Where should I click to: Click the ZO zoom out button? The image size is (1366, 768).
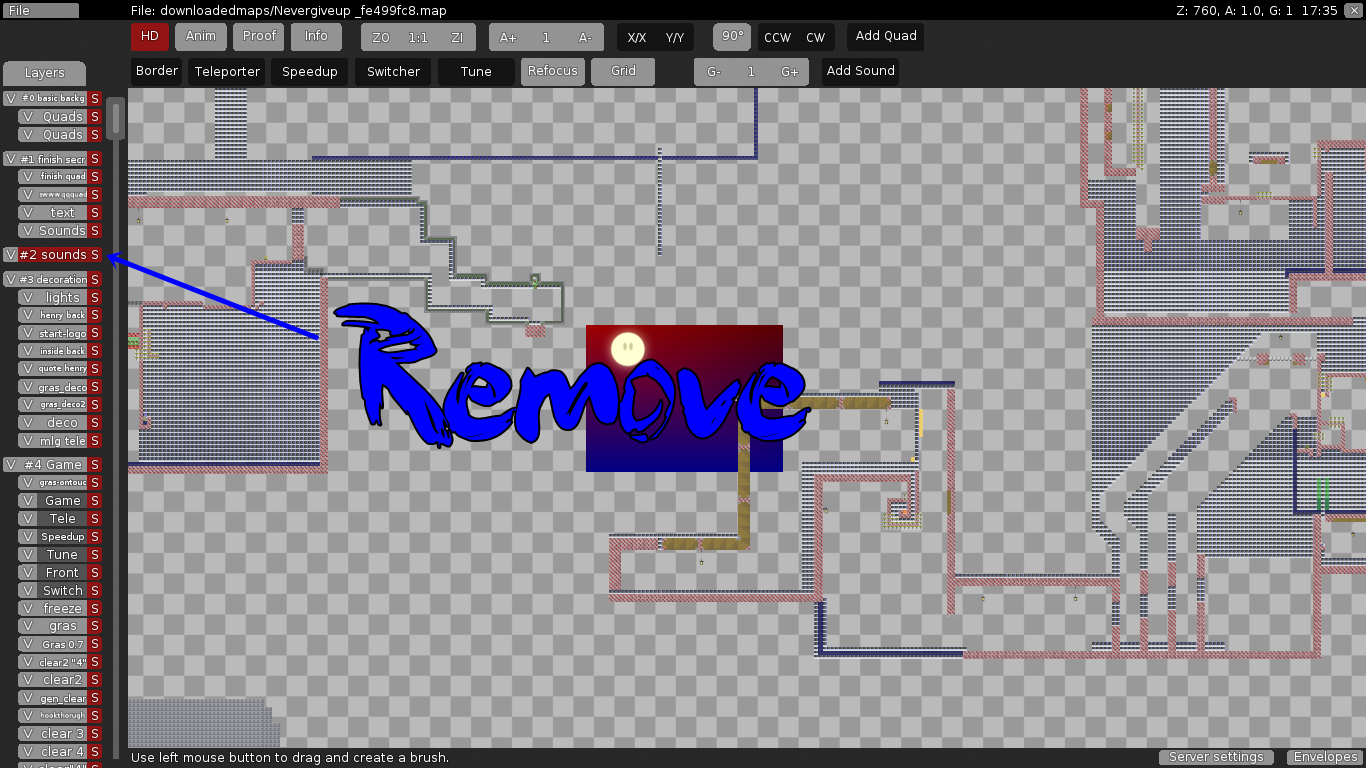click(381, 37)
